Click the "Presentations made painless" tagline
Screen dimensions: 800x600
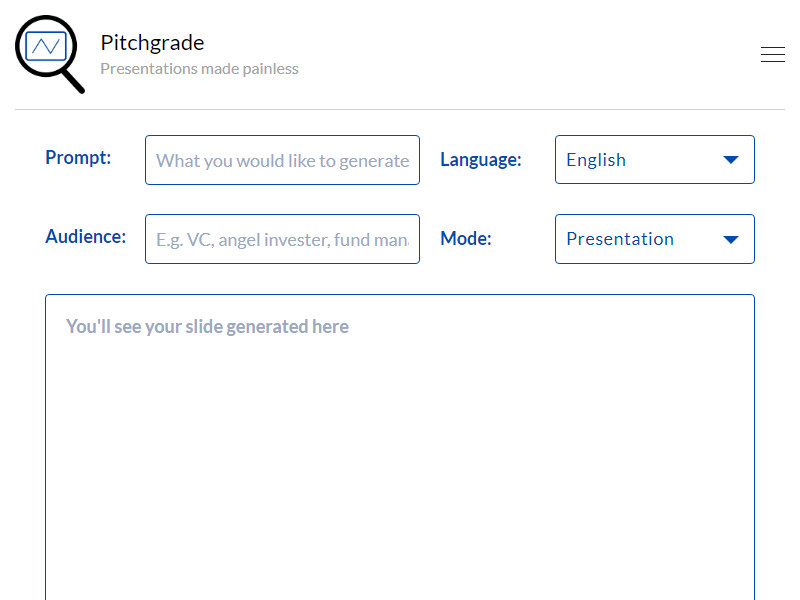click(199, 69)
